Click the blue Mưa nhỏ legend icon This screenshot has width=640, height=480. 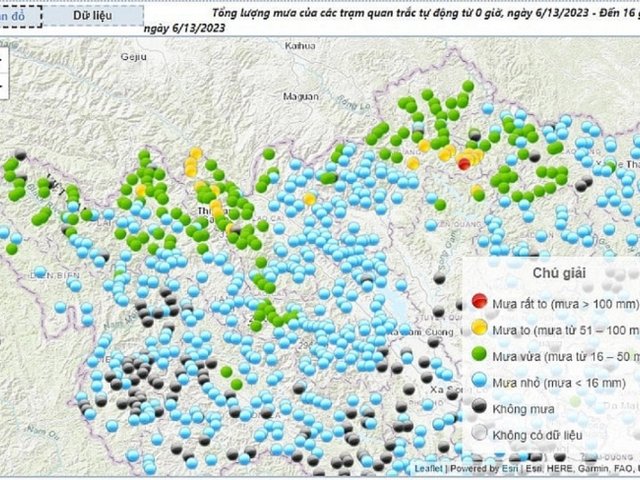point(479,380)
